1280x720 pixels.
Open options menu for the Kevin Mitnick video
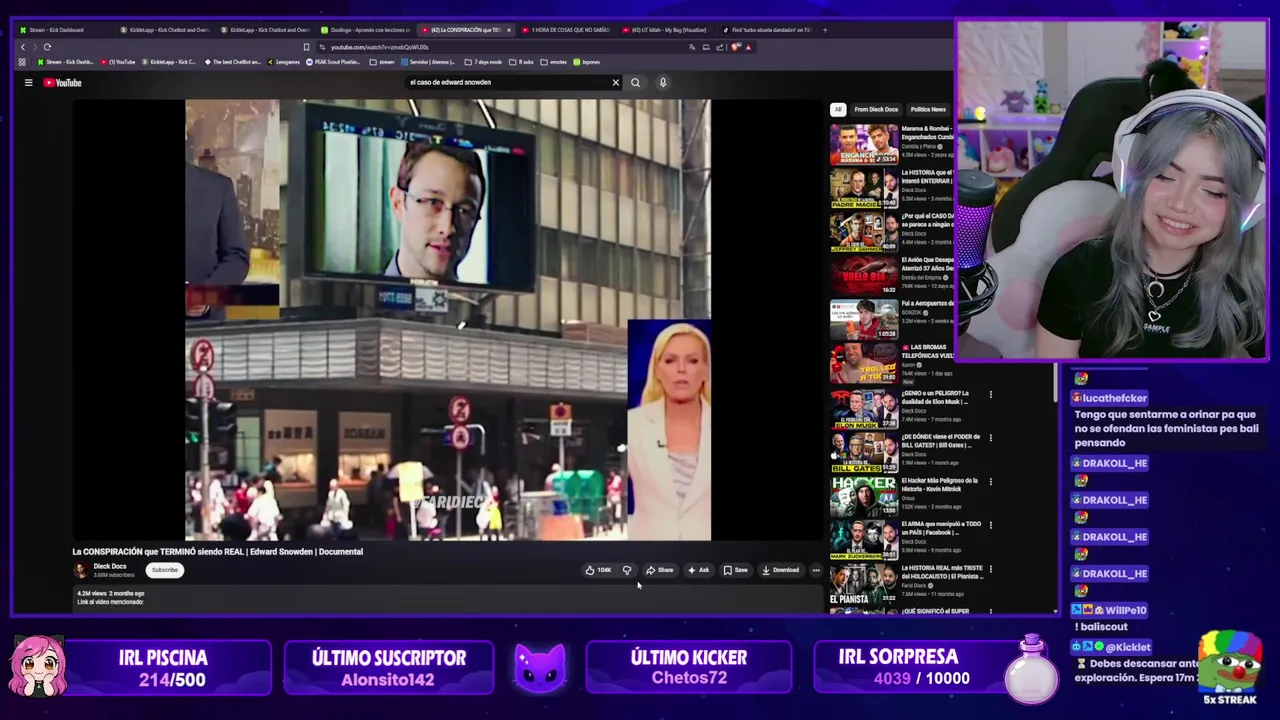coord(990,483)
